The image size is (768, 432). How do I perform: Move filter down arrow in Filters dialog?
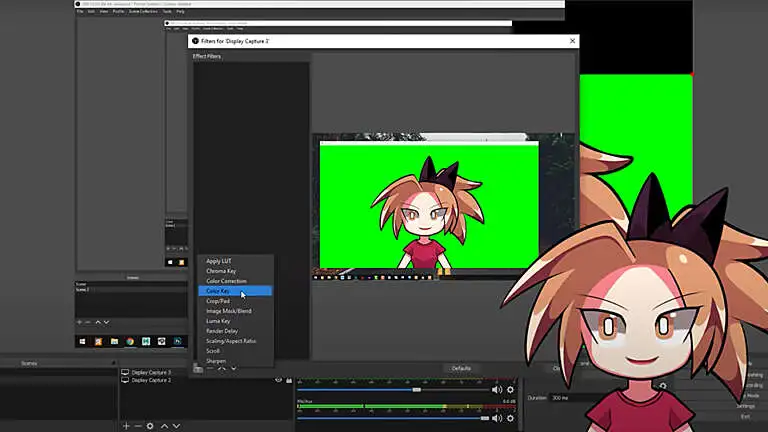click(x=234, y=368)
